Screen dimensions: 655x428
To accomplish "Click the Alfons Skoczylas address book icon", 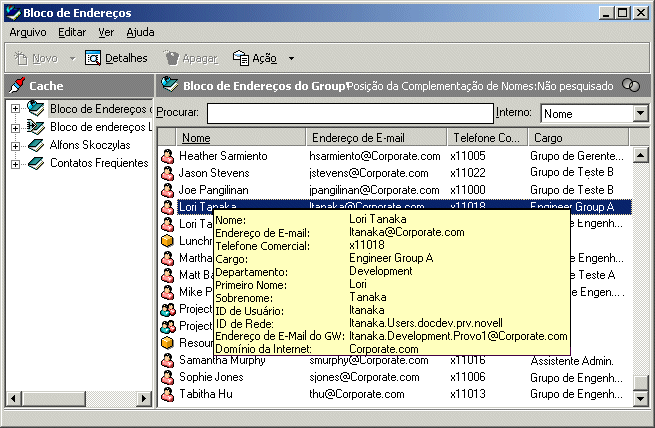I will tap(36, 145).
